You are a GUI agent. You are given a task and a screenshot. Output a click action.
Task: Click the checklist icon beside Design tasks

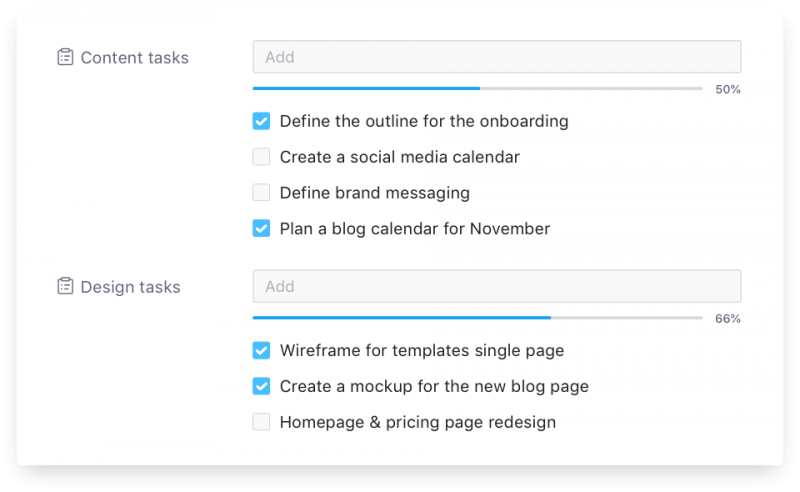65,287
